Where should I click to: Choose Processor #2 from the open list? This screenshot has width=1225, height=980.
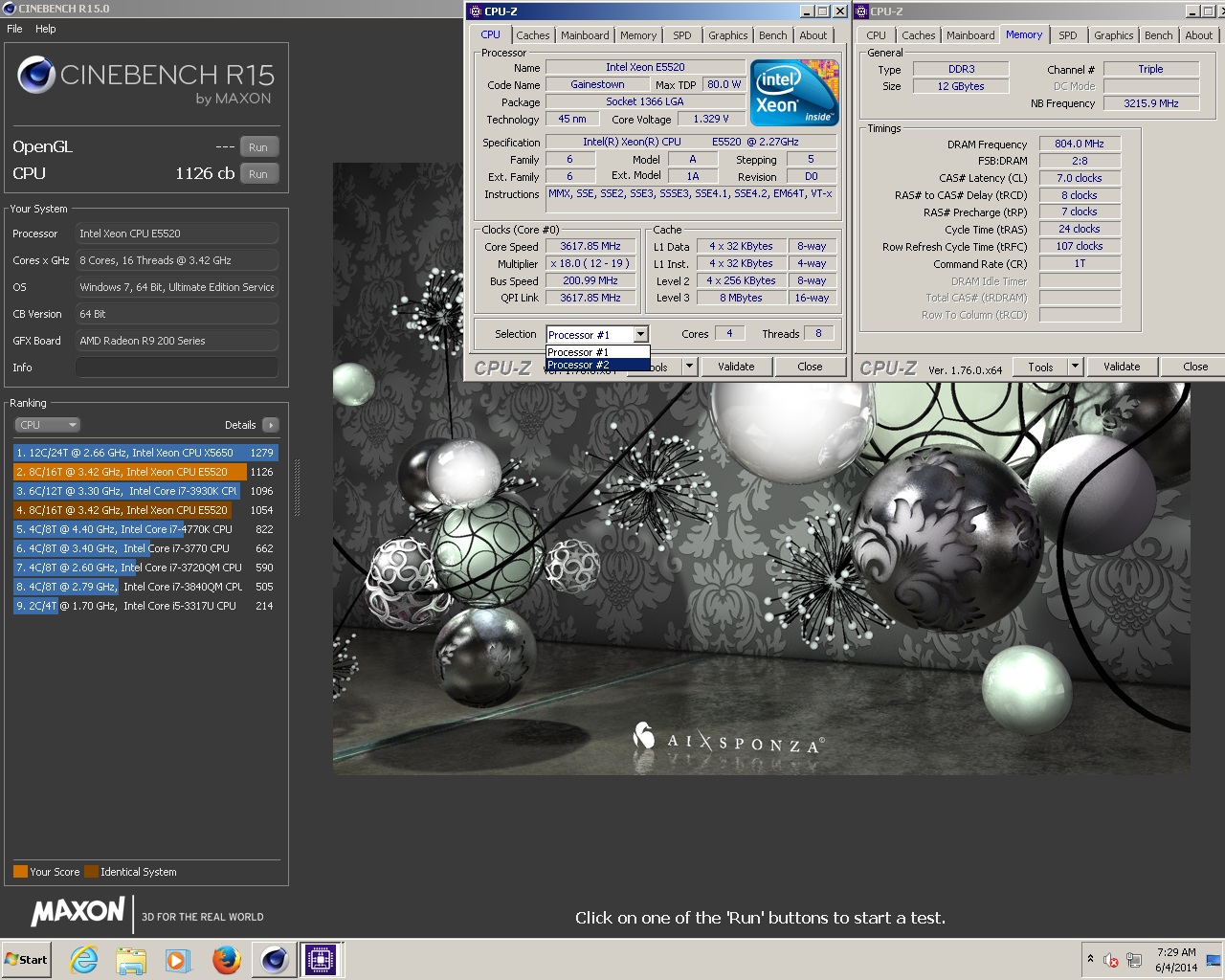pyautogui.click(x=597, y=365)
